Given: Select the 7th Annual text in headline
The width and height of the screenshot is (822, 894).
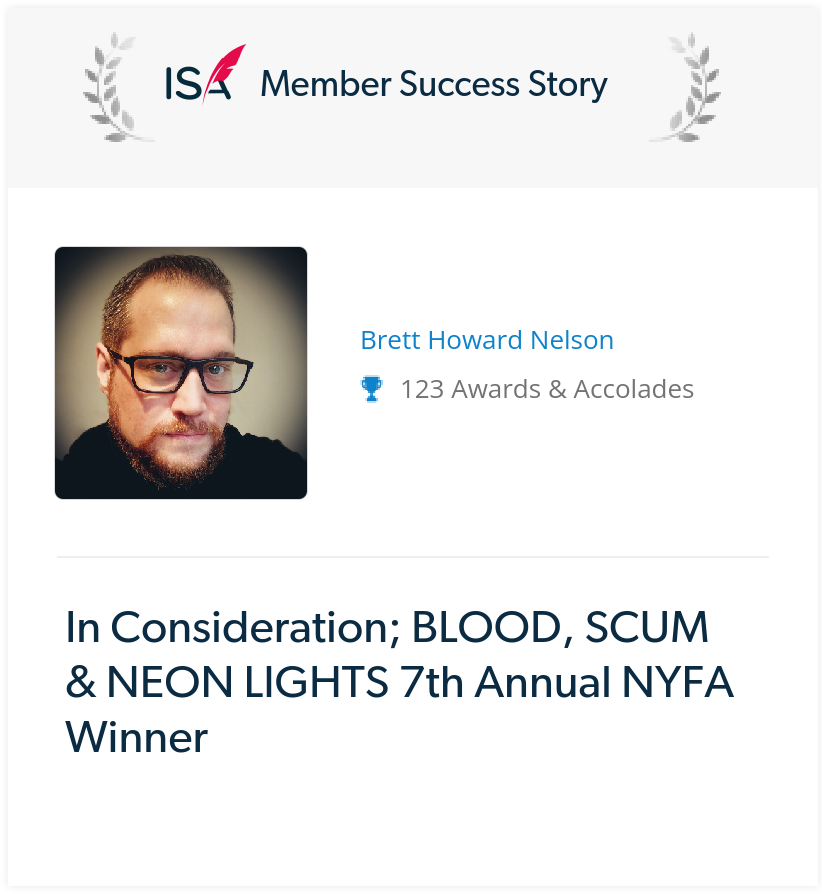Looking at the screenshot, I should point(504,682).
